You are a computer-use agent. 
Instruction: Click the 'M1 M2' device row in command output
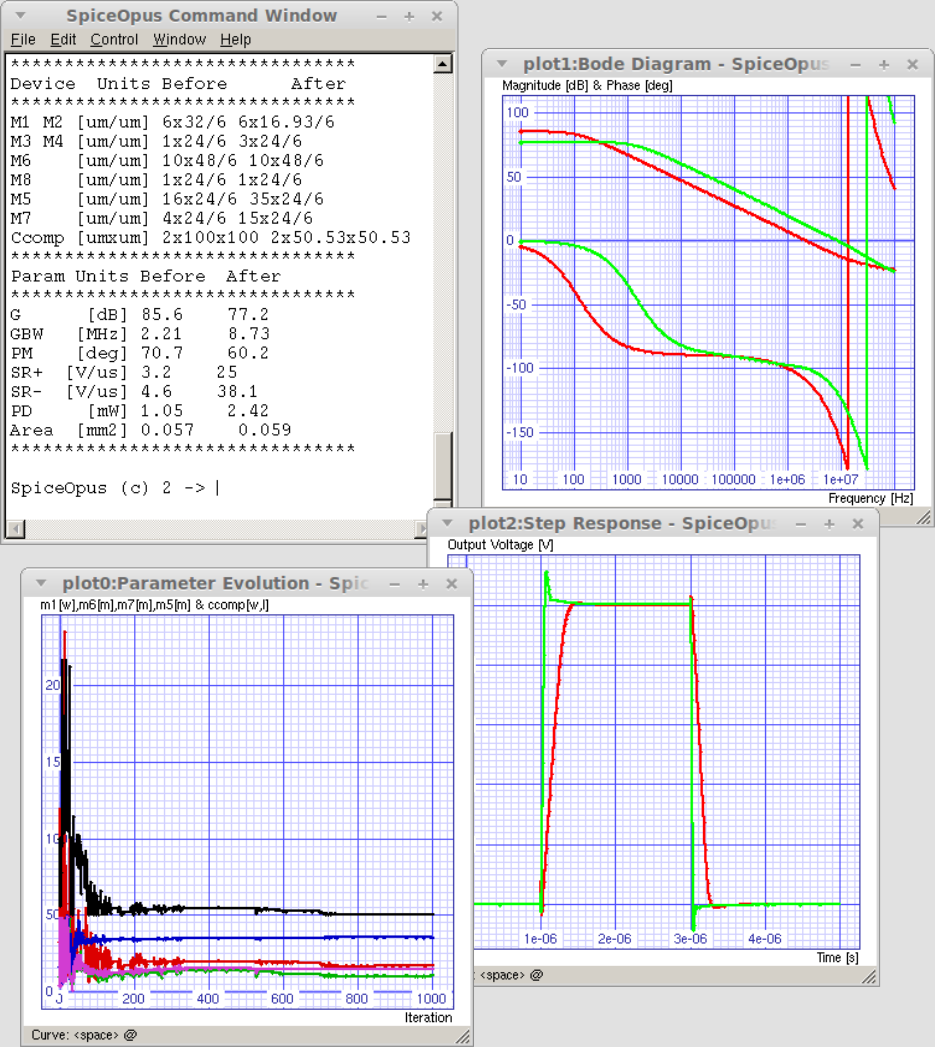click(x=172, y=122)
